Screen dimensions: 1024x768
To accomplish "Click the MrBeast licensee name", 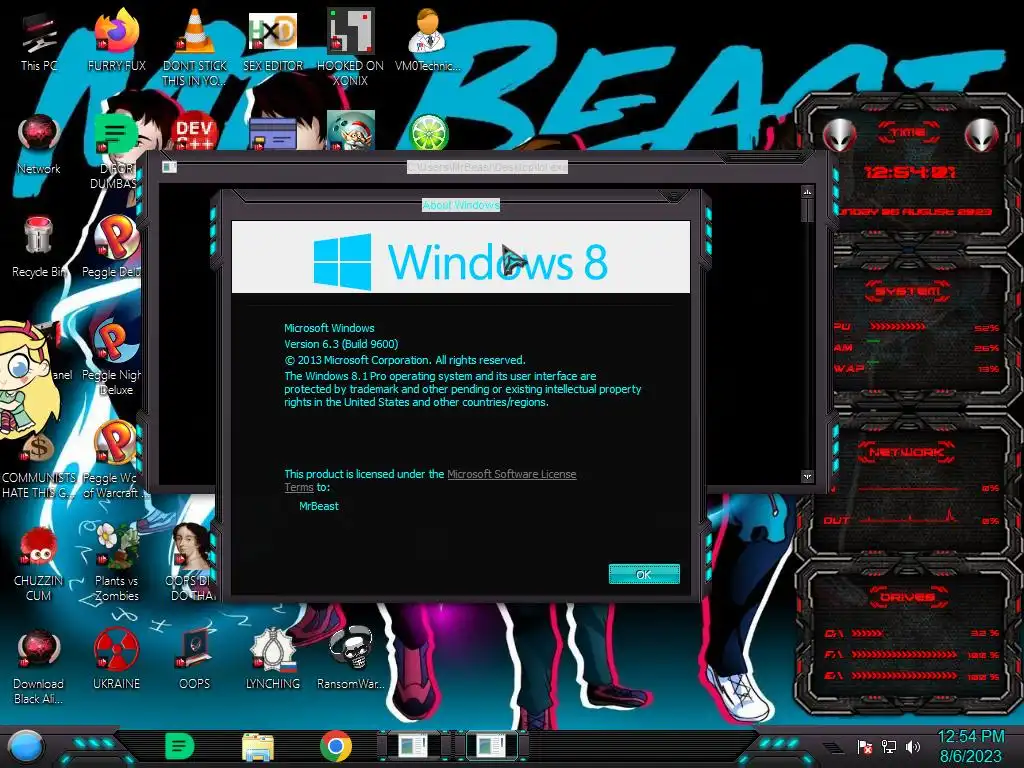I will [x=319, y=506].
